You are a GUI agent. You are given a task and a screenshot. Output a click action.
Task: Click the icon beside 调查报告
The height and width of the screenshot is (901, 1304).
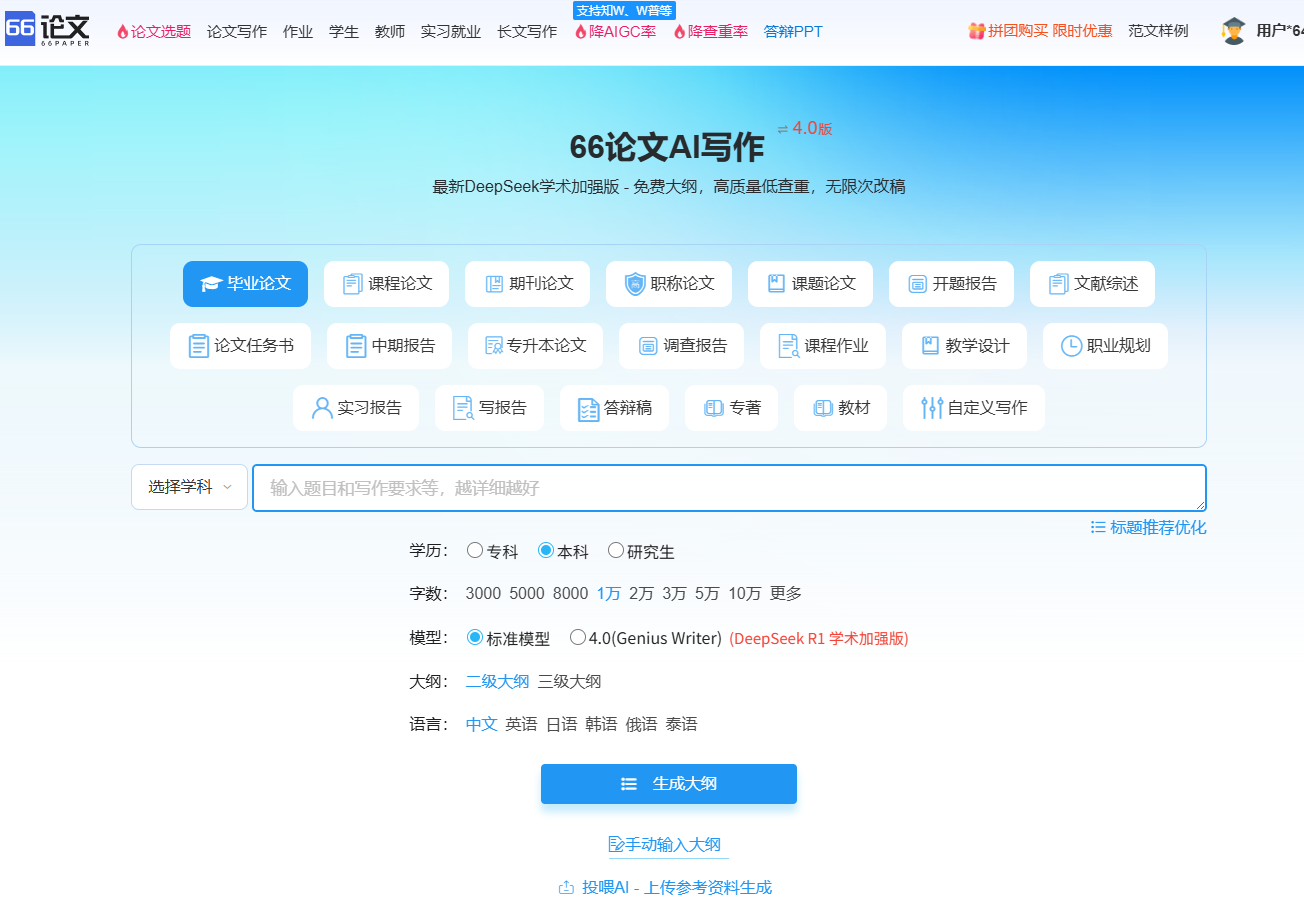click(x=648, y=346)
